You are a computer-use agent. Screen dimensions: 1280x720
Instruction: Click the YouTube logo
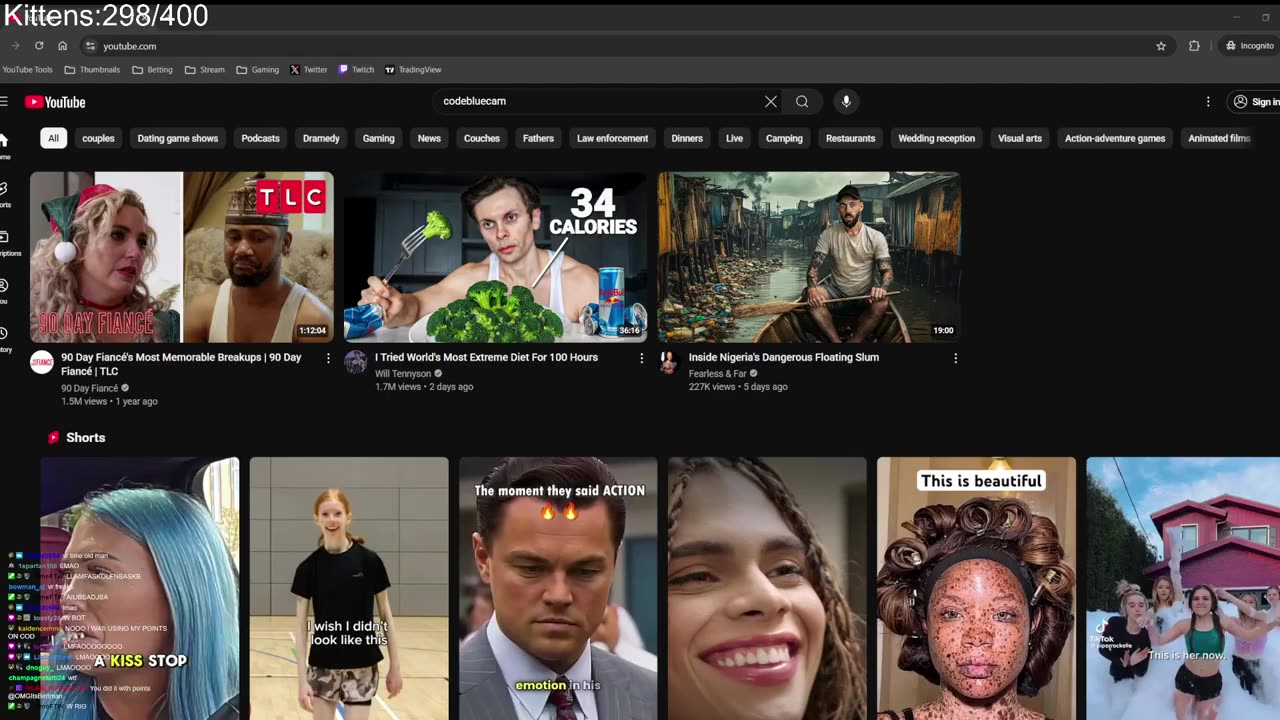pos(55,102)
